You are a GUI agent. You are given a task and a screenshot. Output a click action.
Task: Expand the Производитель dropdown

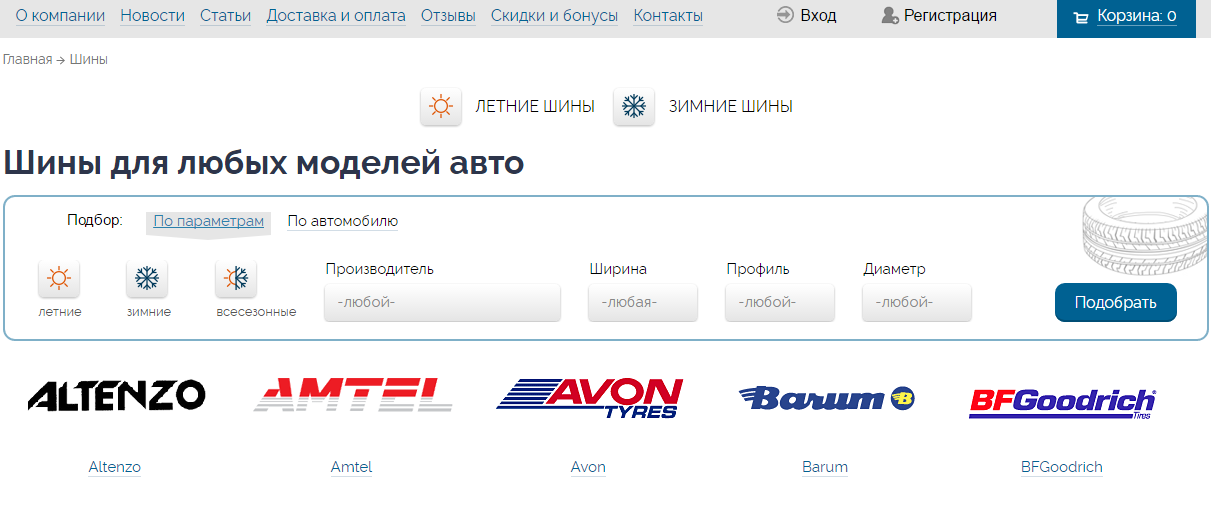click(x=442, y=302)
